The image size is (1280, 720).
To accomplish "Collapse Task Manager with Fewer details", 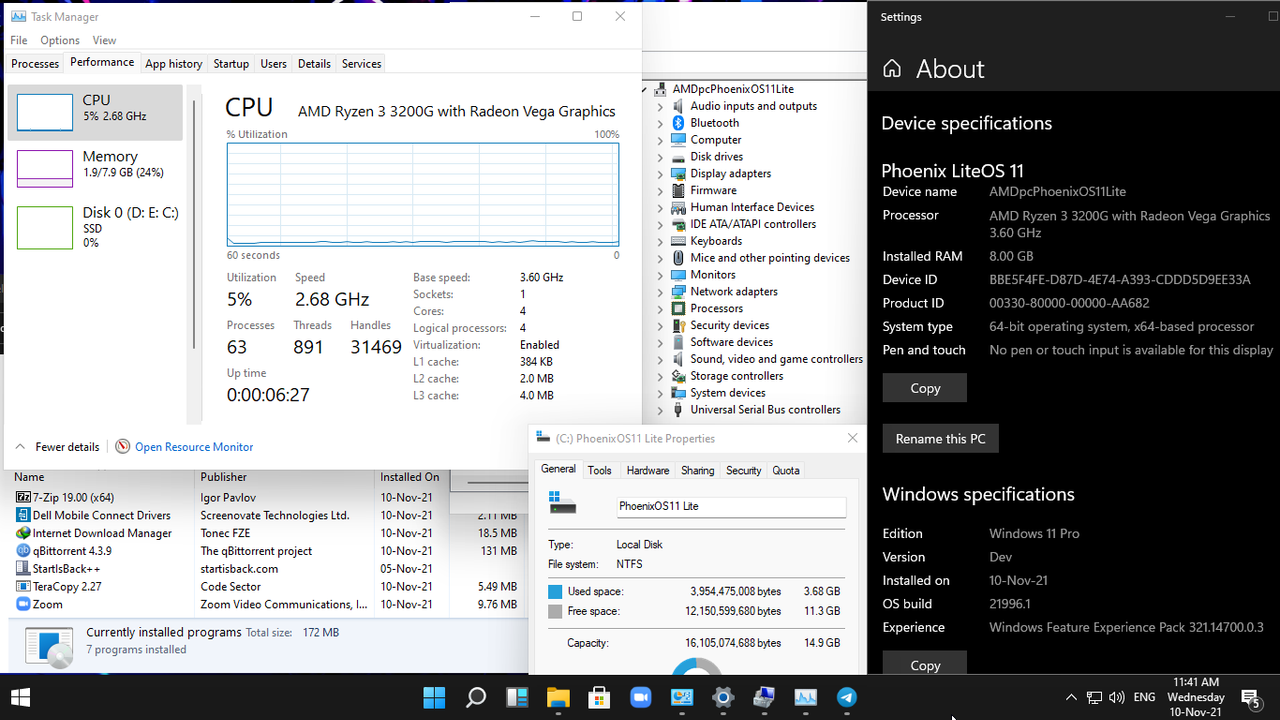I will click(x=57, y=447).
